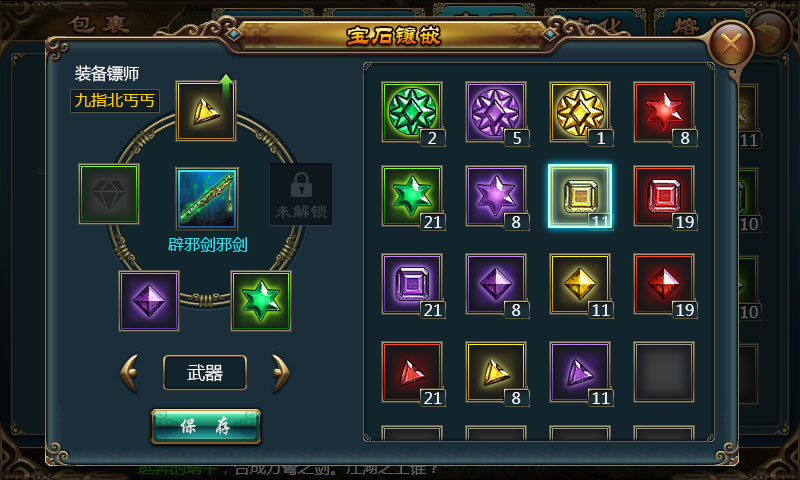
Task: Open the 包裹 tab in the background
Action: tap(98, 24)
